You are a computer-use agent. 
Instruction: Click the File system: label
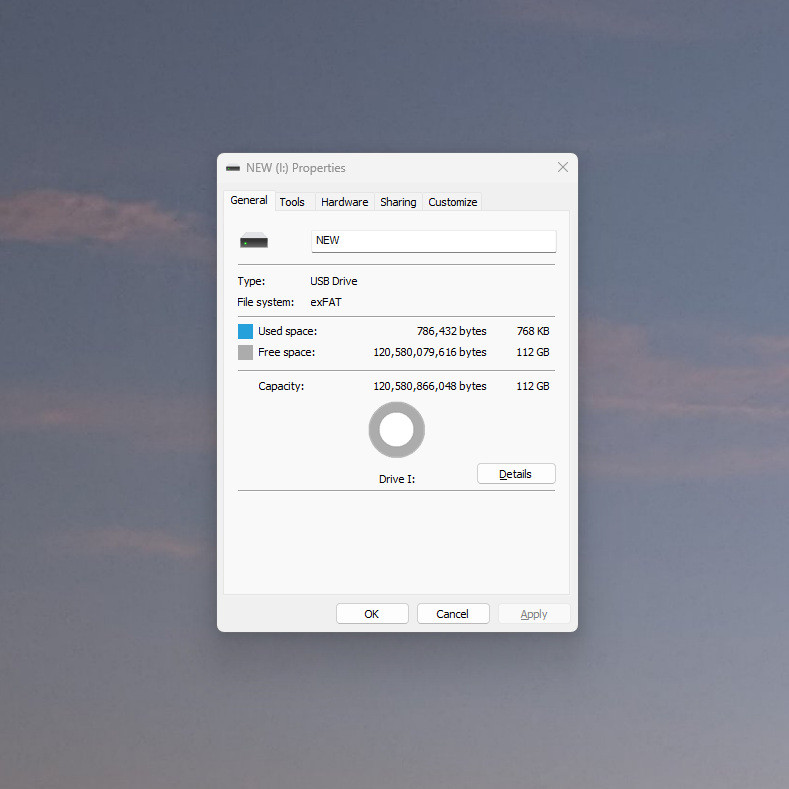(265, 302)
